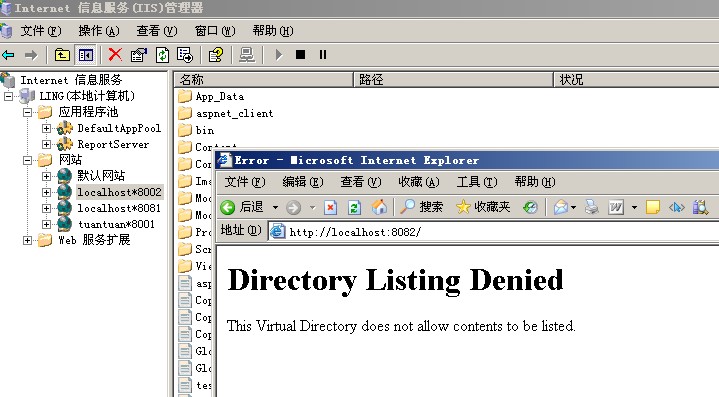
Task: Click the Edit with Word icon in IE
Action: [x=616, y=208]
